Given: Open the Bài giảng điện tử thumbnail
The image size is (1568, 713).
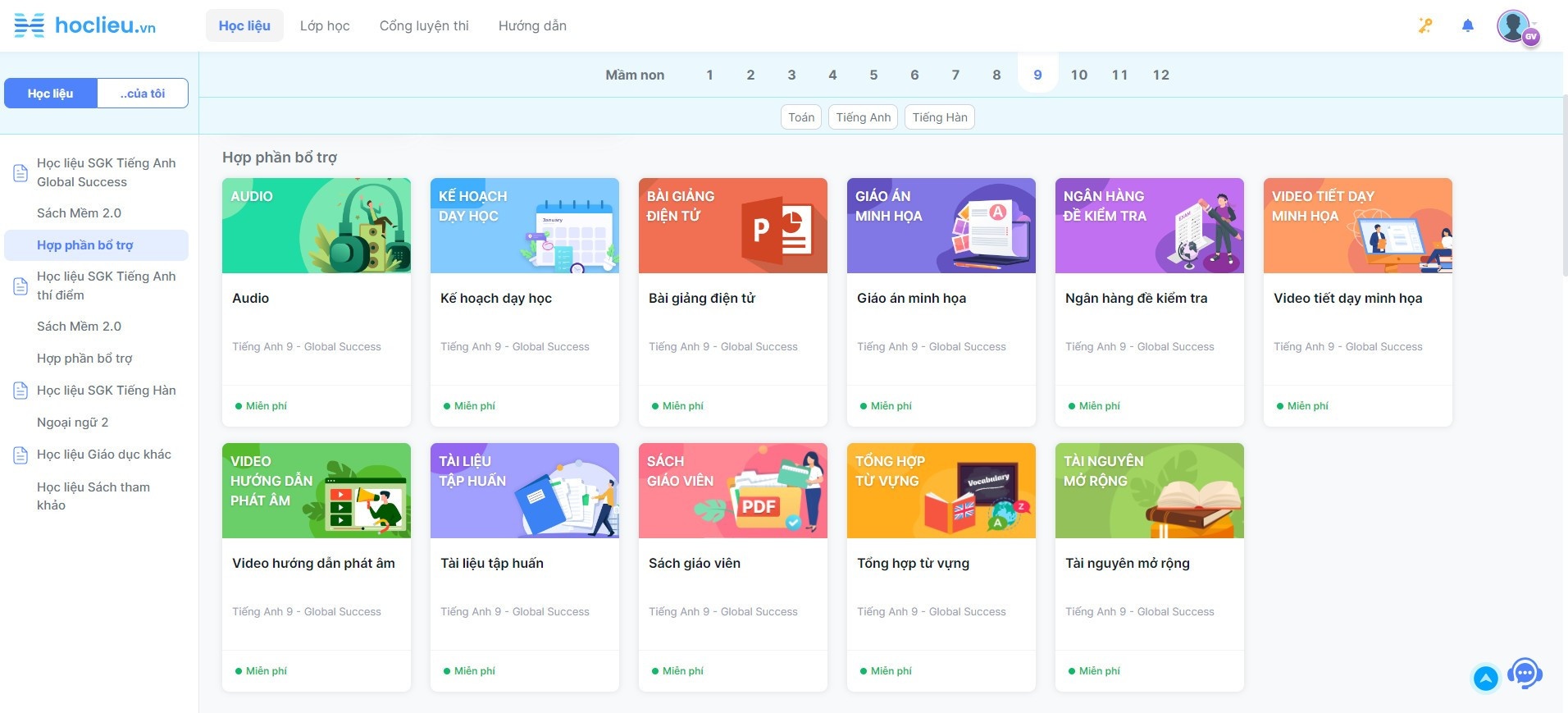Looking at the screenshot, I should pos(732,226).
